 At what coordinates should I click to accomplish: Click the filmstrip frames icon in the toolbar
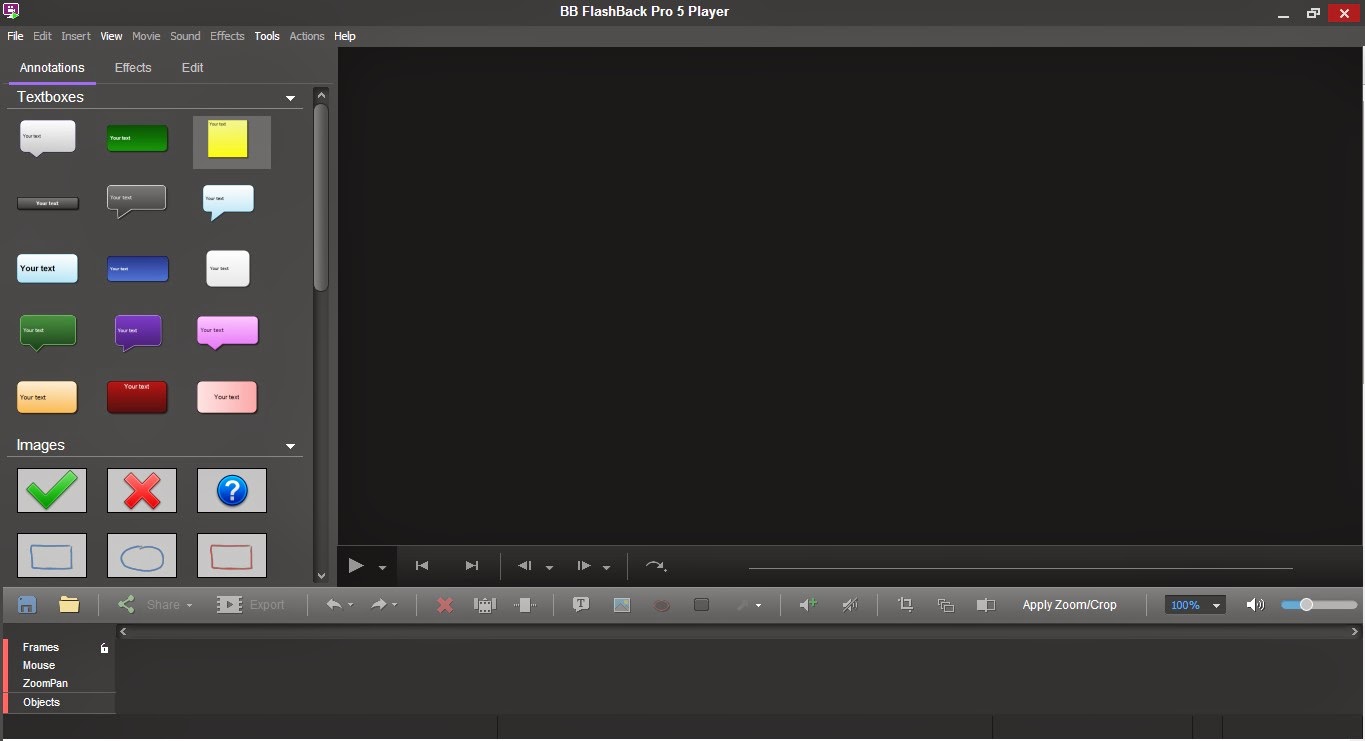coord(485,605)
